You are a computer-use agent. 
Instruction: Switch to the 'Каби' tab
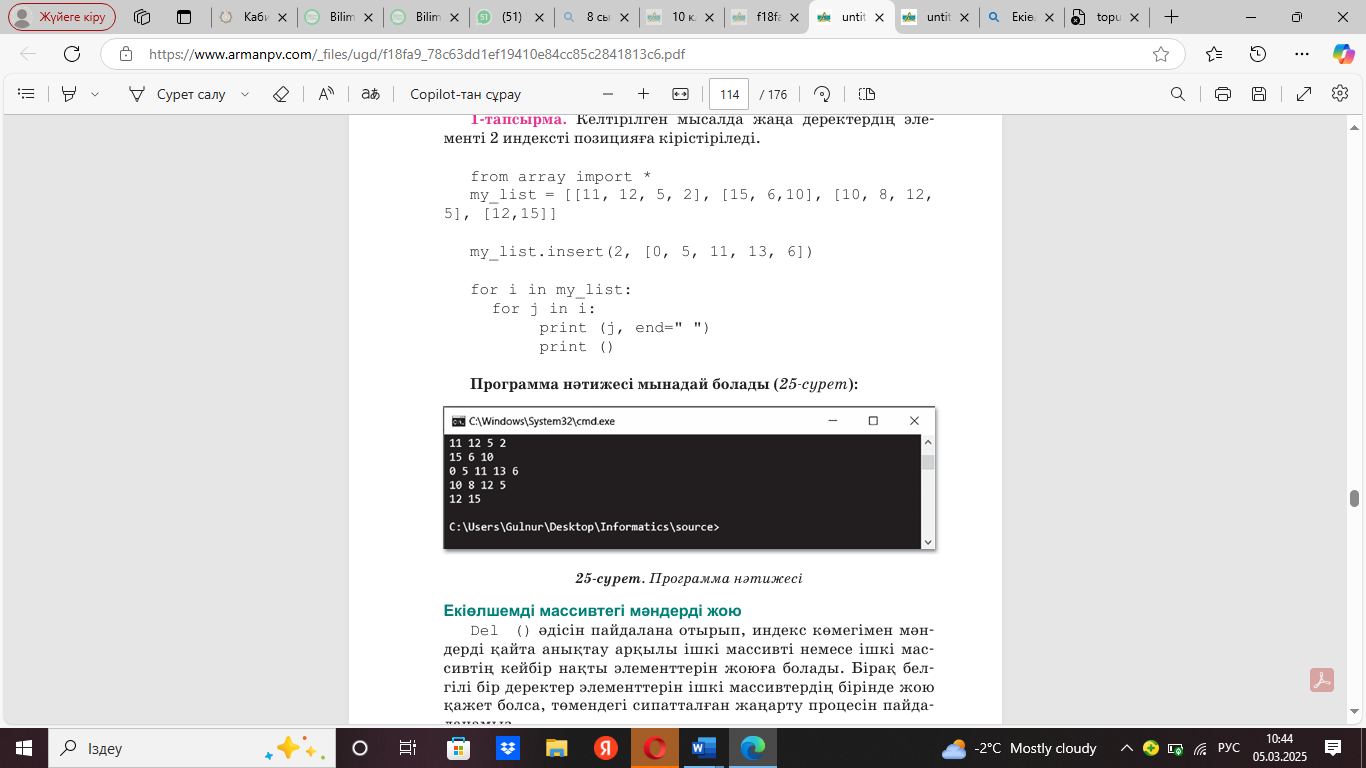click(254, 17)
